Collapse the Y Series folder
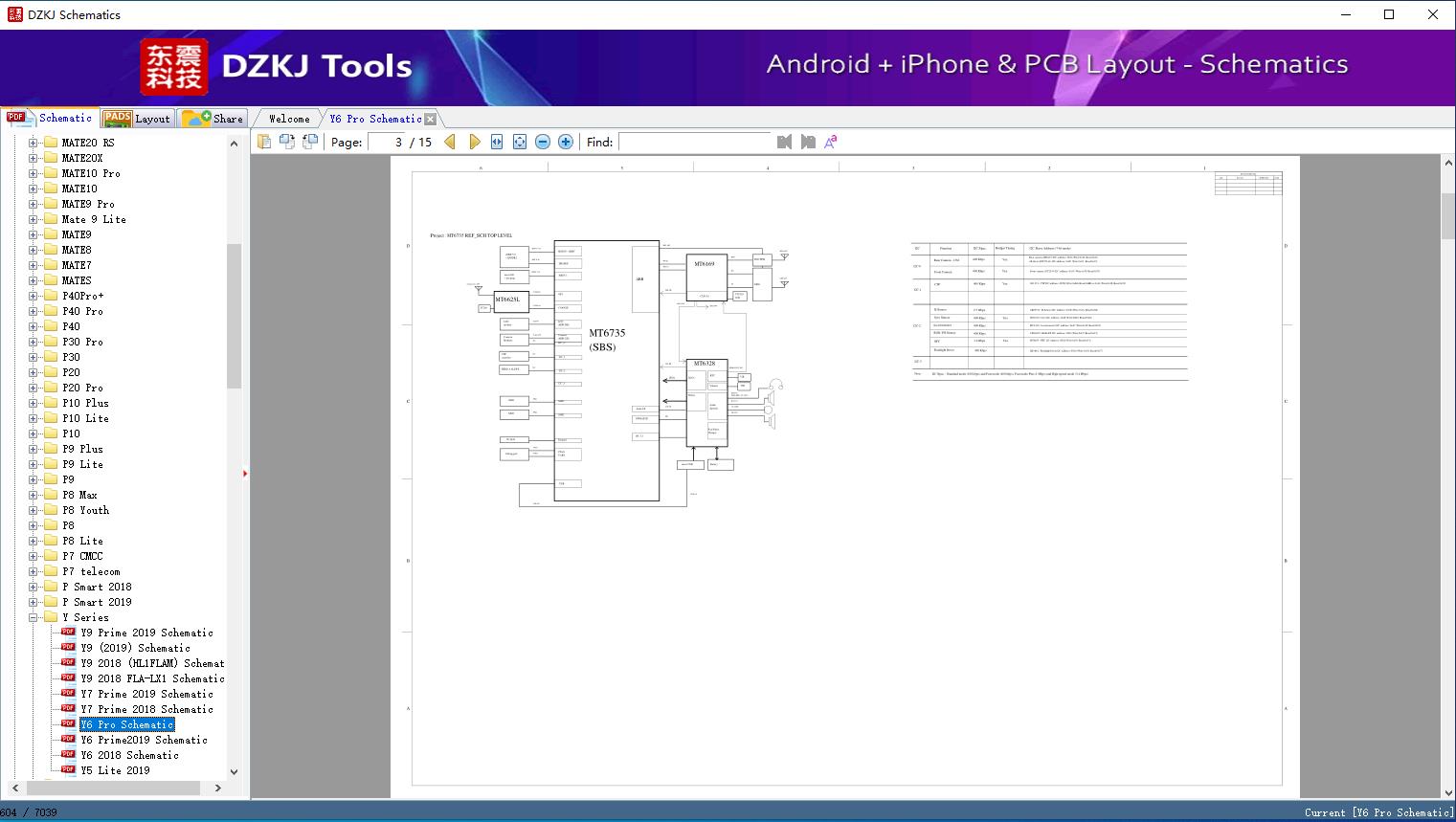 (x=34, y=617)
